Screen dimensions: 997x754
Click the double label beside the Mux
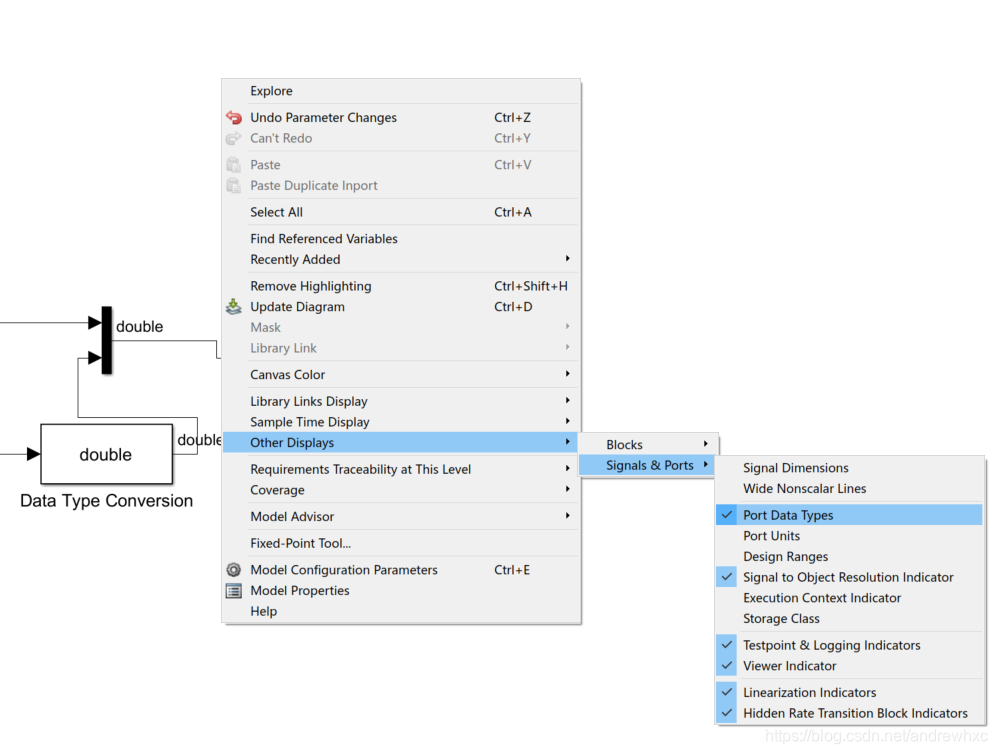pyautogui.click(x=139, y=327)
